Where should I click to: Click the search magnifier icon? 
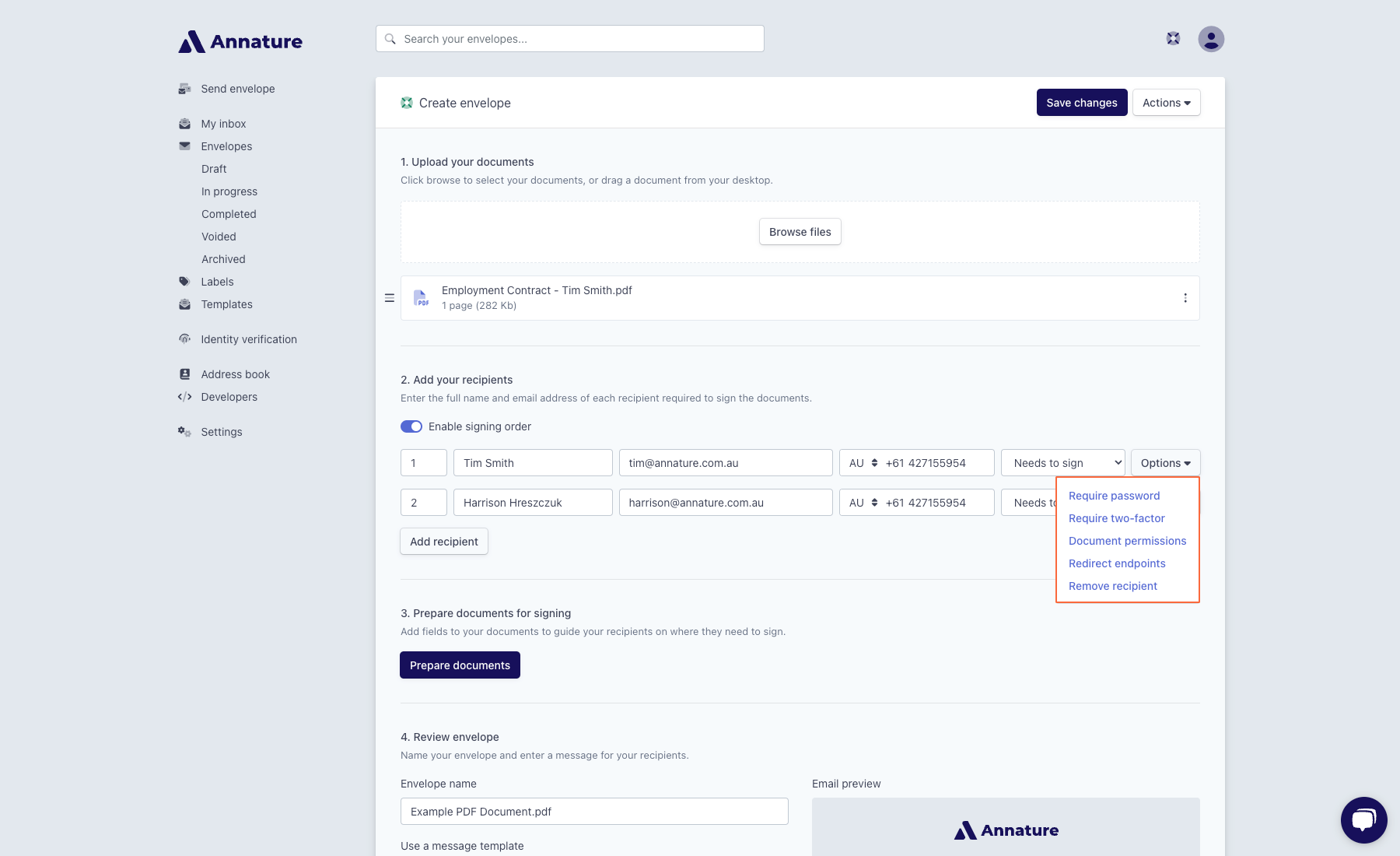(x=390, y=39)
